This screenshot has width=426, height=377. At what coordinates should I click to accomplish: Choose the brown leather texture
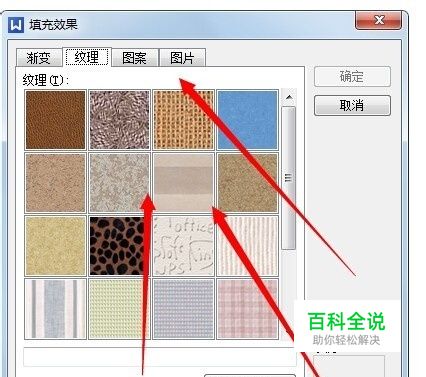(55, 120)
